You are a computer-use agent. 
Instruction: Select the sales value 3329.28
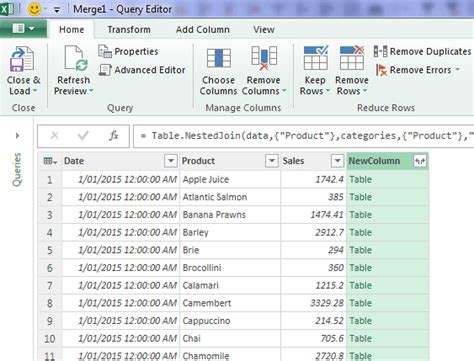coord(313,303)
